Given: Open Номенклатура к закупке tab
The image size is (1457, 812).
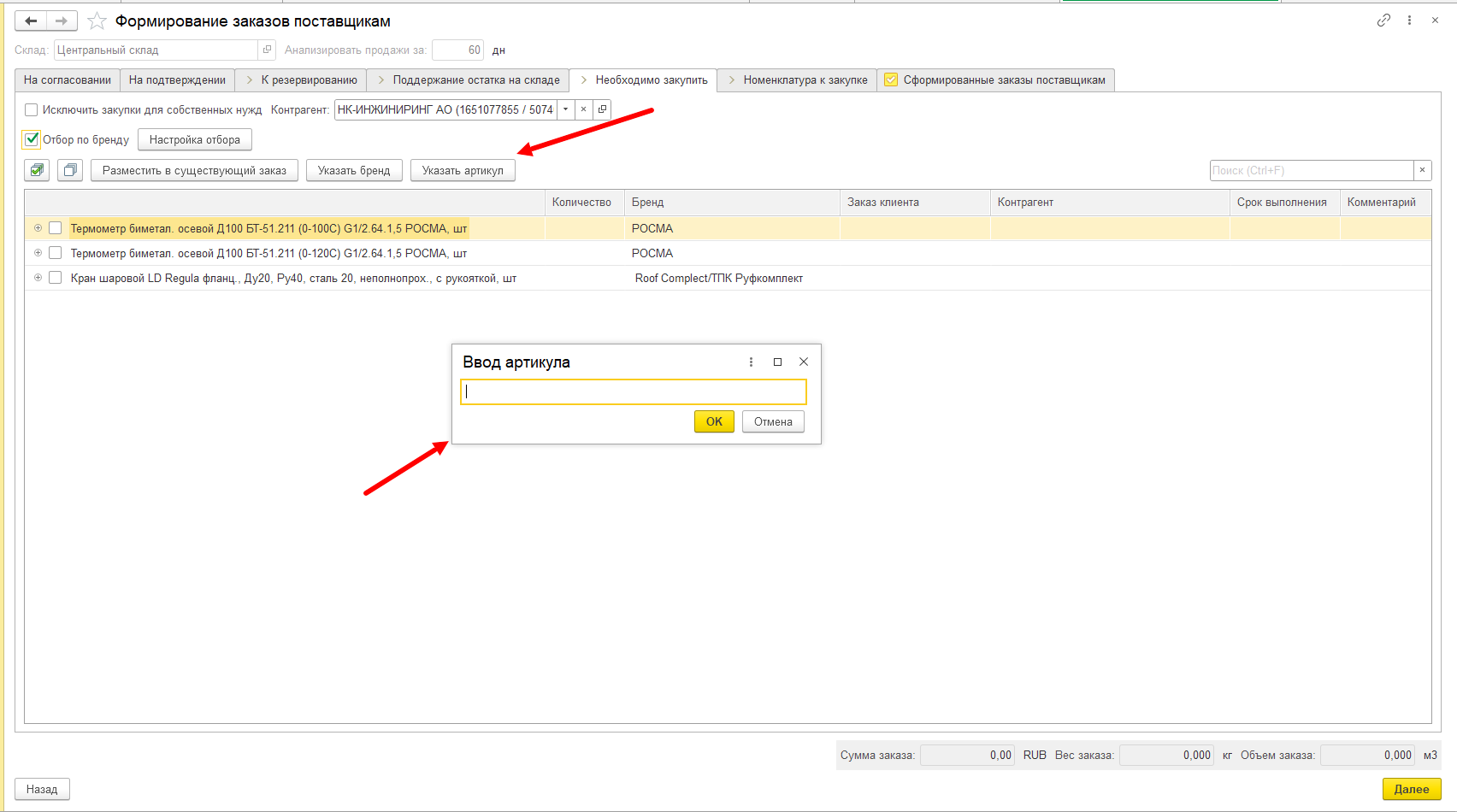Looking at the screenshot, I should 797,79.
